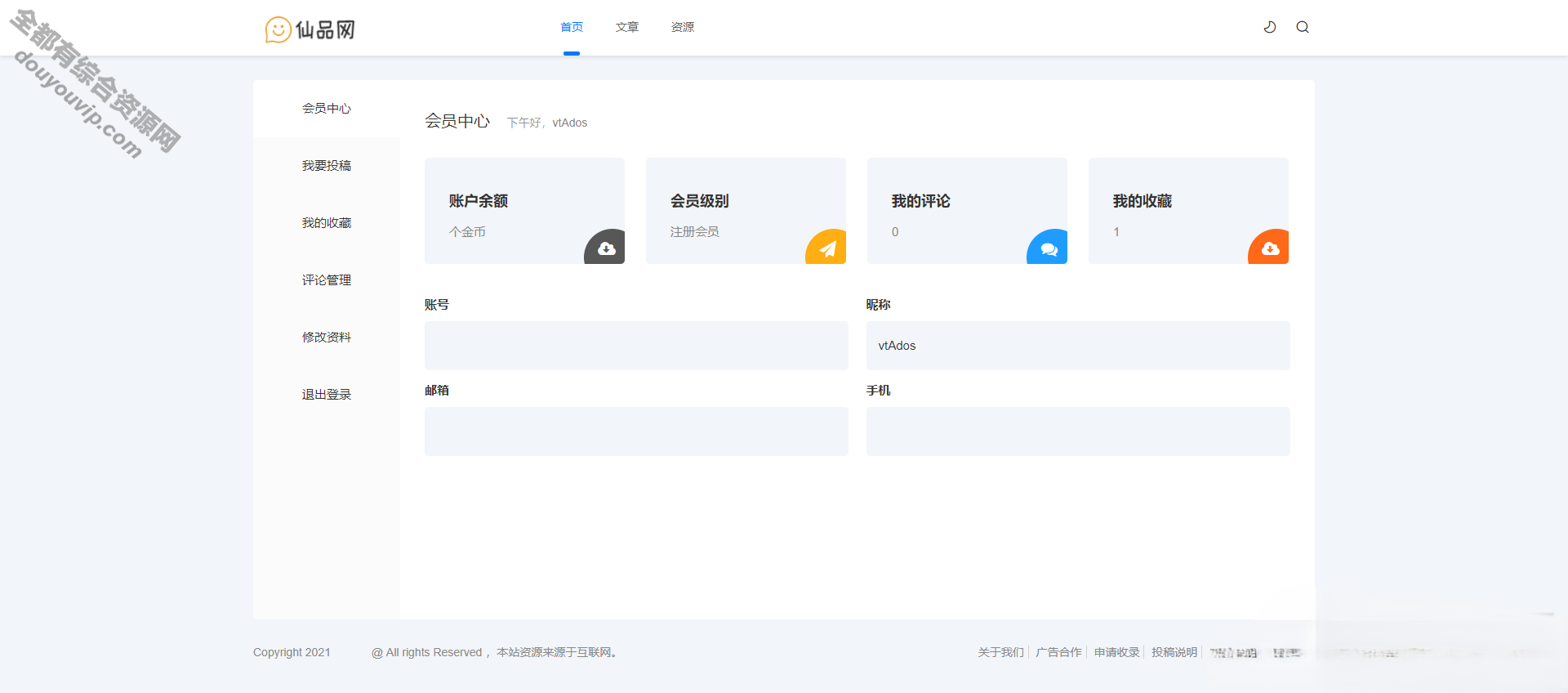This screenshot has height=693, width=1568.
Task: Click the Copyright 2021 footer text
Action: point(292,652)
